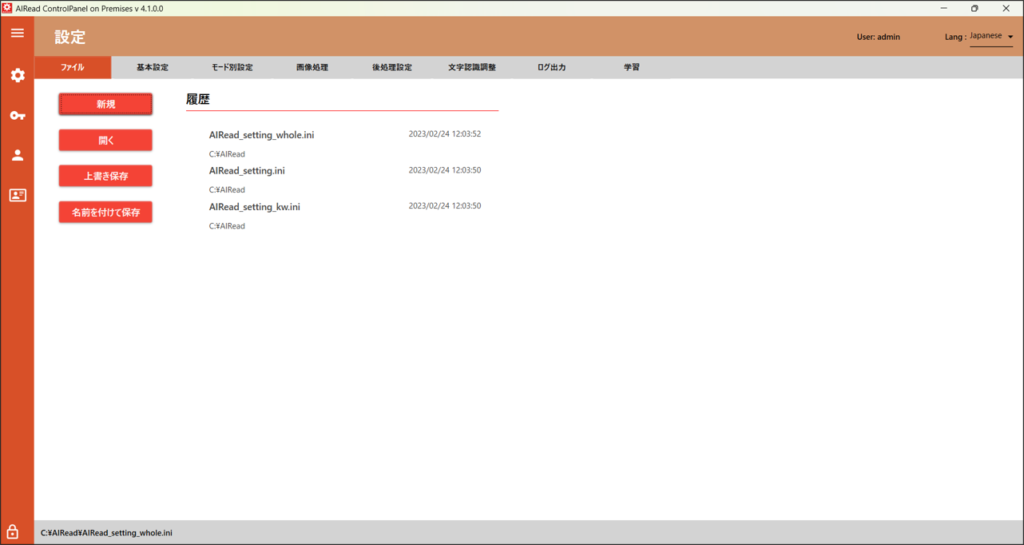Switch to the ファイル tab
1024x545 pixels.
point(72,67)
